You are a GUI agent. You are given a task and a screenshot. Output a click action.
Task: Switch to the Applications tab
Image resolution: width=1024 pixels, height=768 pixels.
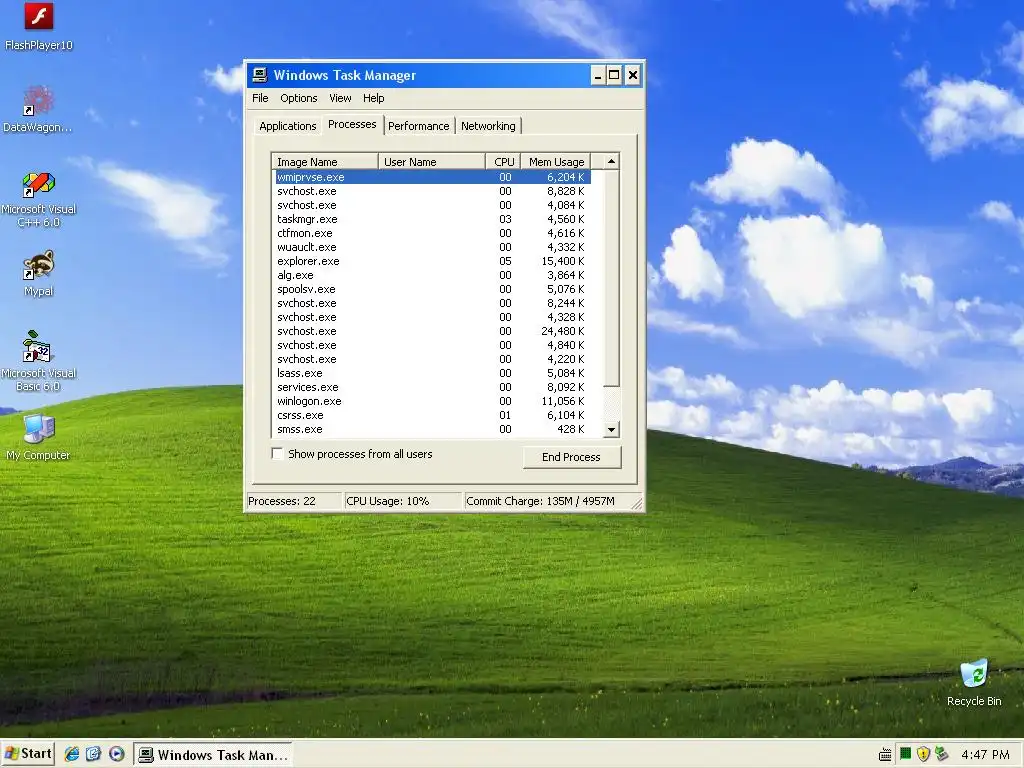(x=287, y=126)
